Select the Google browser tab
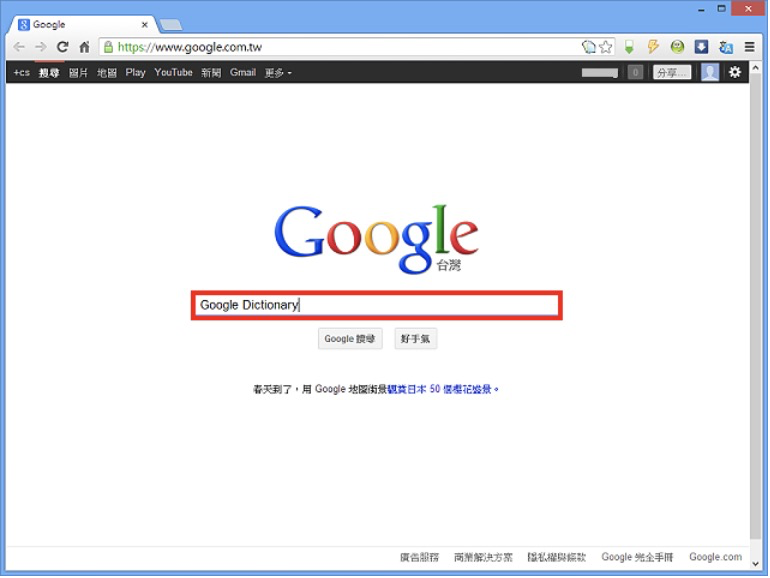The height and width of the screenshot is (578, 770). (x=81, y=25)
